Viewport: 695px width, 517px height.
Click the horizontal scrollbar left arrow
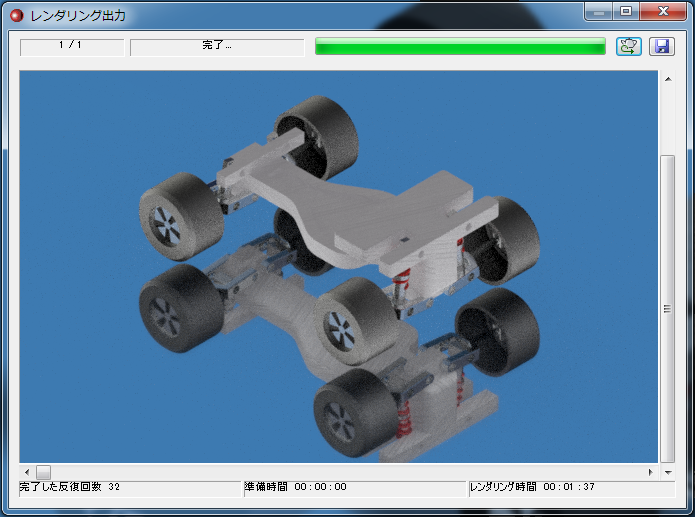[27, 472]
